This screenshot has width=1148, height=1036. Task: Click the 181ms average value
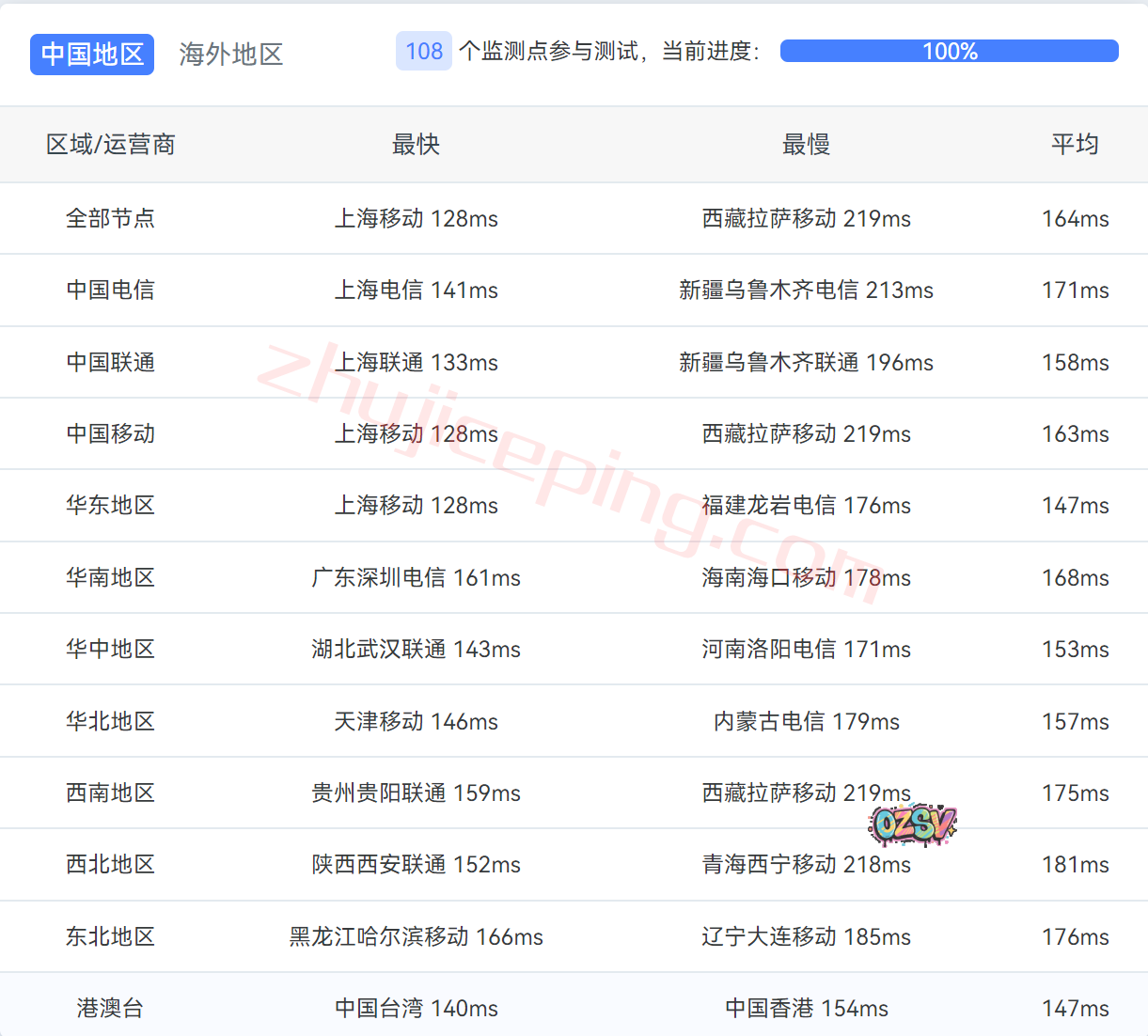coord(1075,864)
